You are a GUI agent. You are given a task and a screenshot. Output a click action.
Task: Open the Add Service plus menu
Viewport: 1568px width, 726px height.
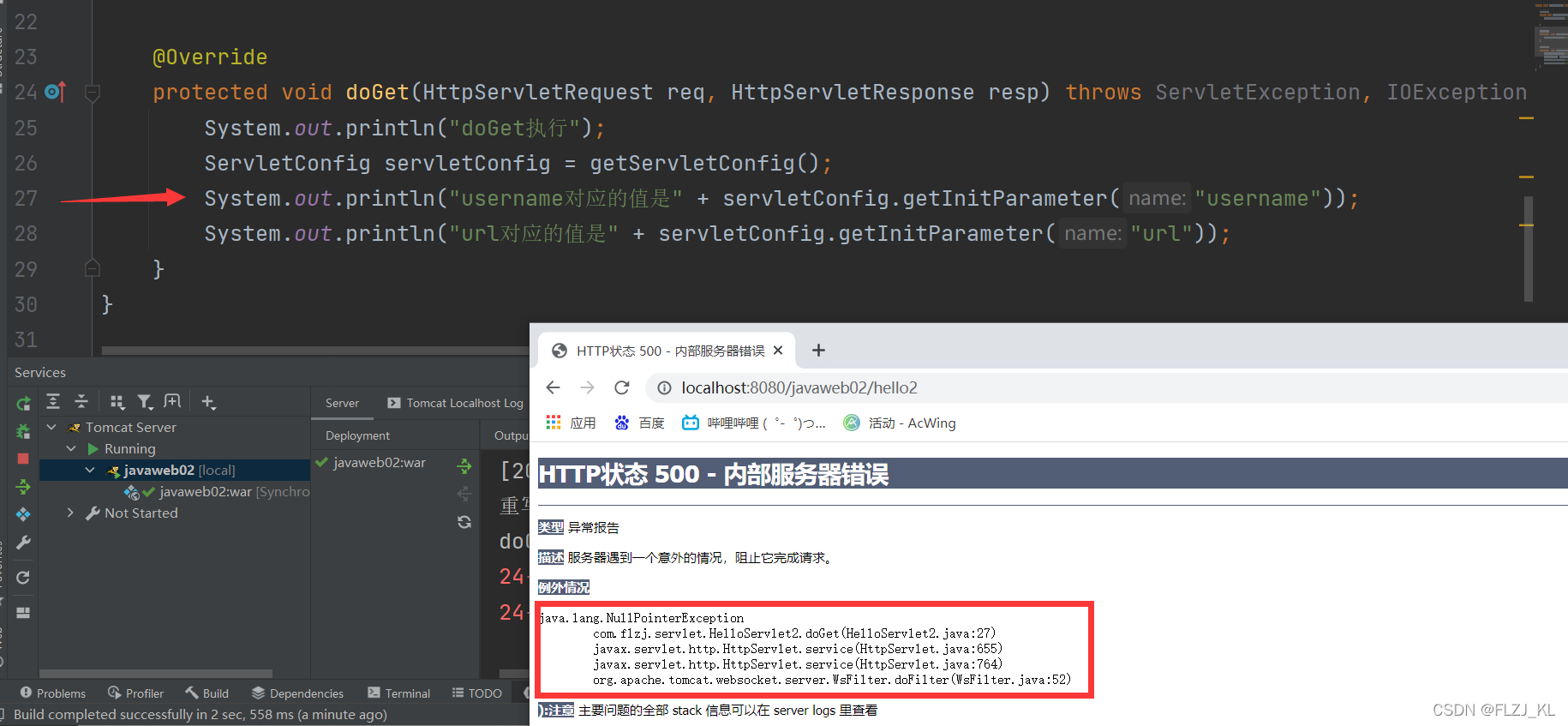pyautogui.click(x=208, y=401)
